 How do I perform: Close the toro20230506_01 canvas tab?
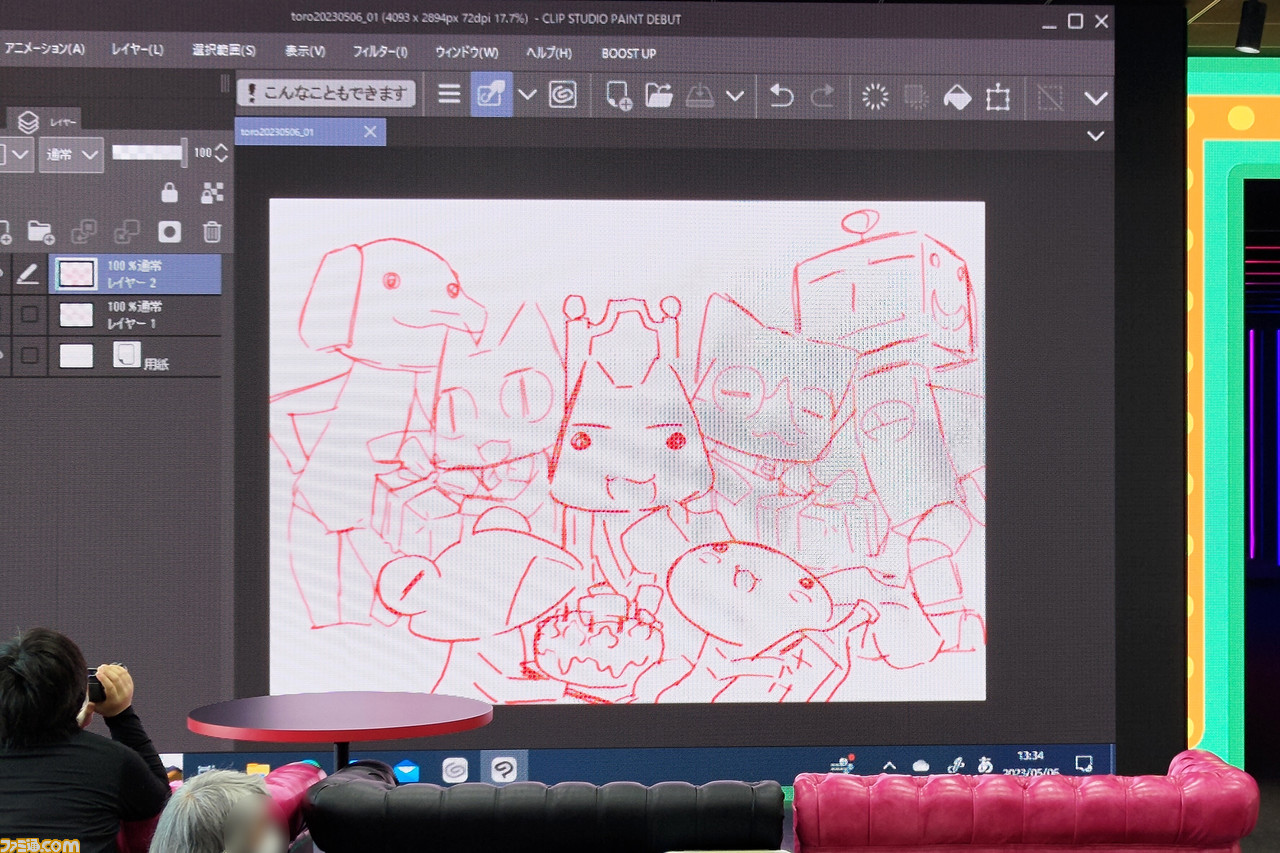(370, 132)
